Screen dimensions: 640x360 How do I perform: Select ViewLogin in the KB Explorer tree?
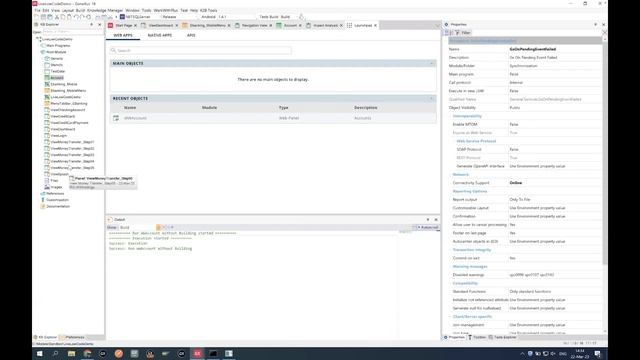pos(59,136)
